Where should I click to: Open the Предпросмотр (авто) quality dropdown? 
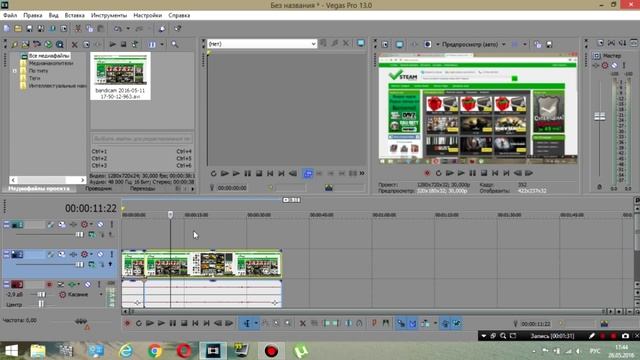pos(503,44)
